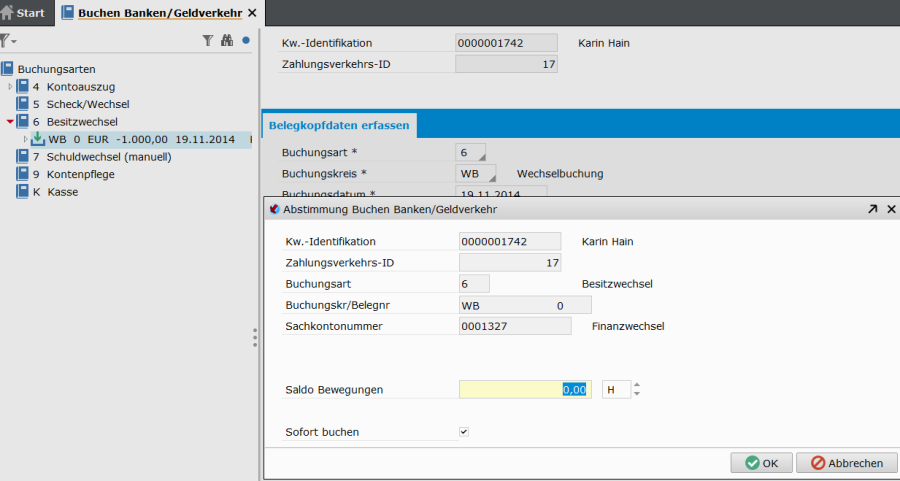Select 5 Scheck/Wechsel entry
Screen dimensions: 900x481
[x=81, y=104]
